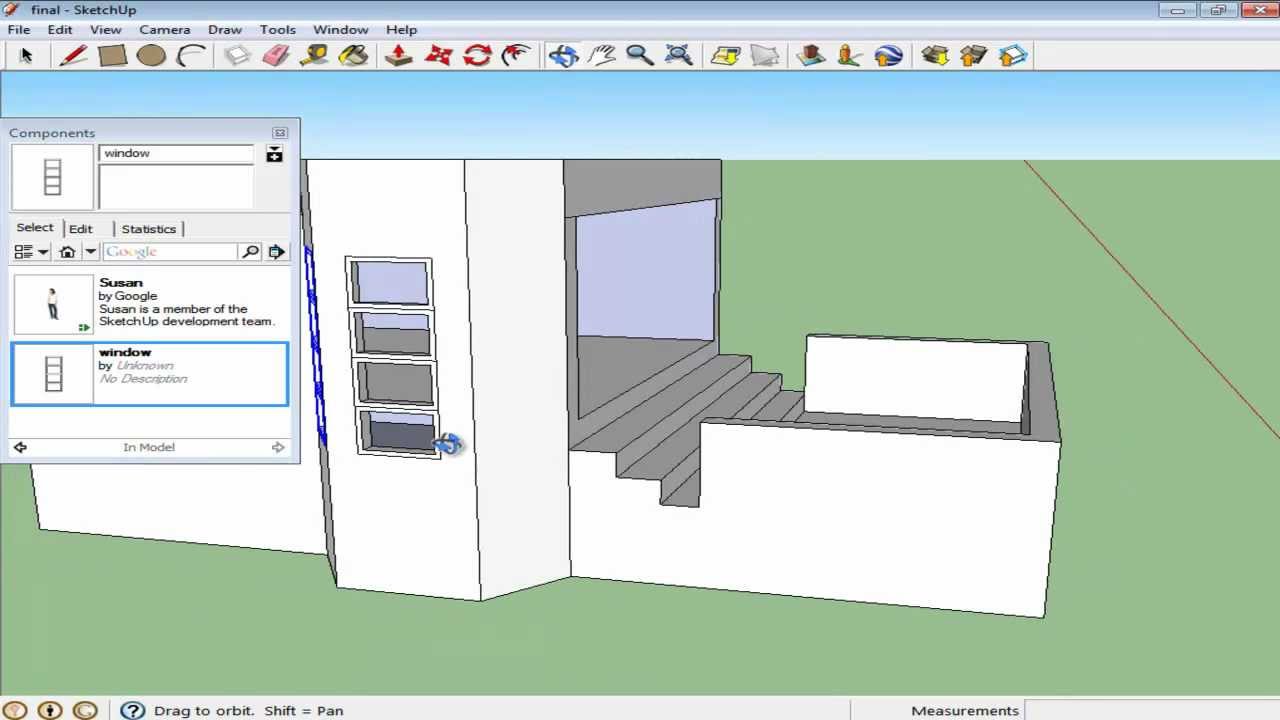Click the Toggle Terrain icon

pyautogui.click(x=764, y=56)
